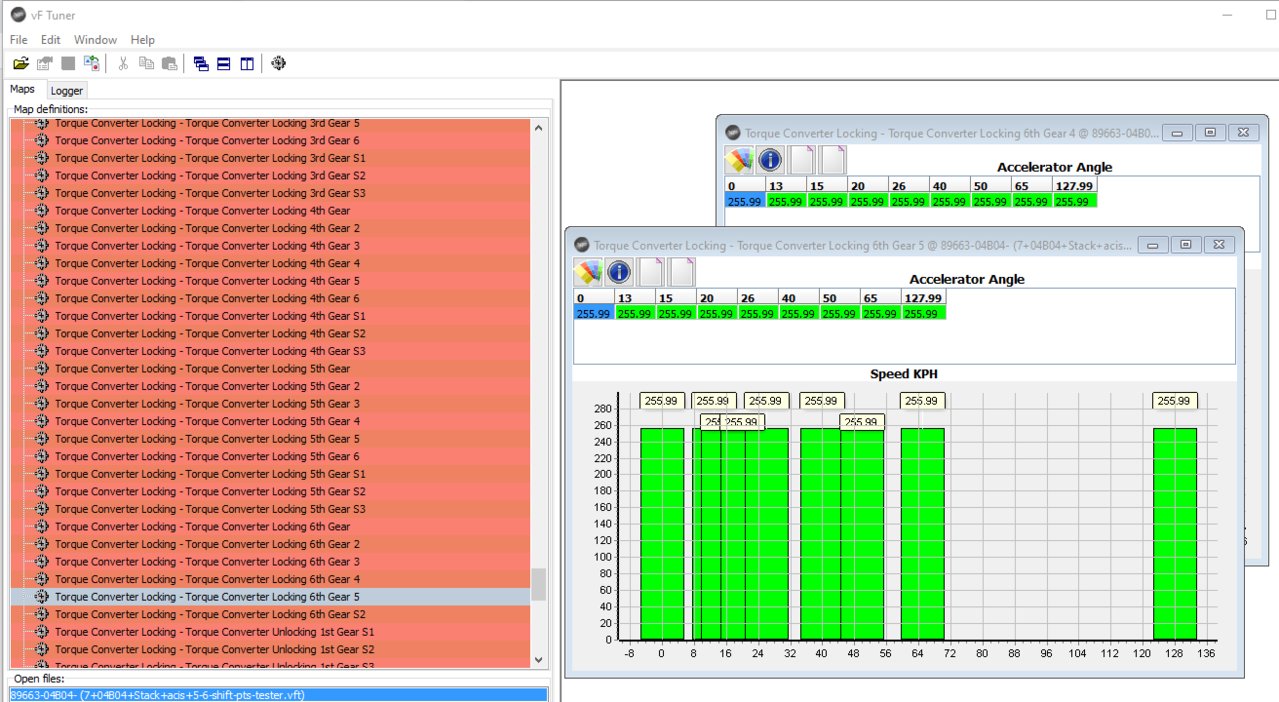Click the scissors cut icon
The image size is (1279, 702).
coord(123,63)
